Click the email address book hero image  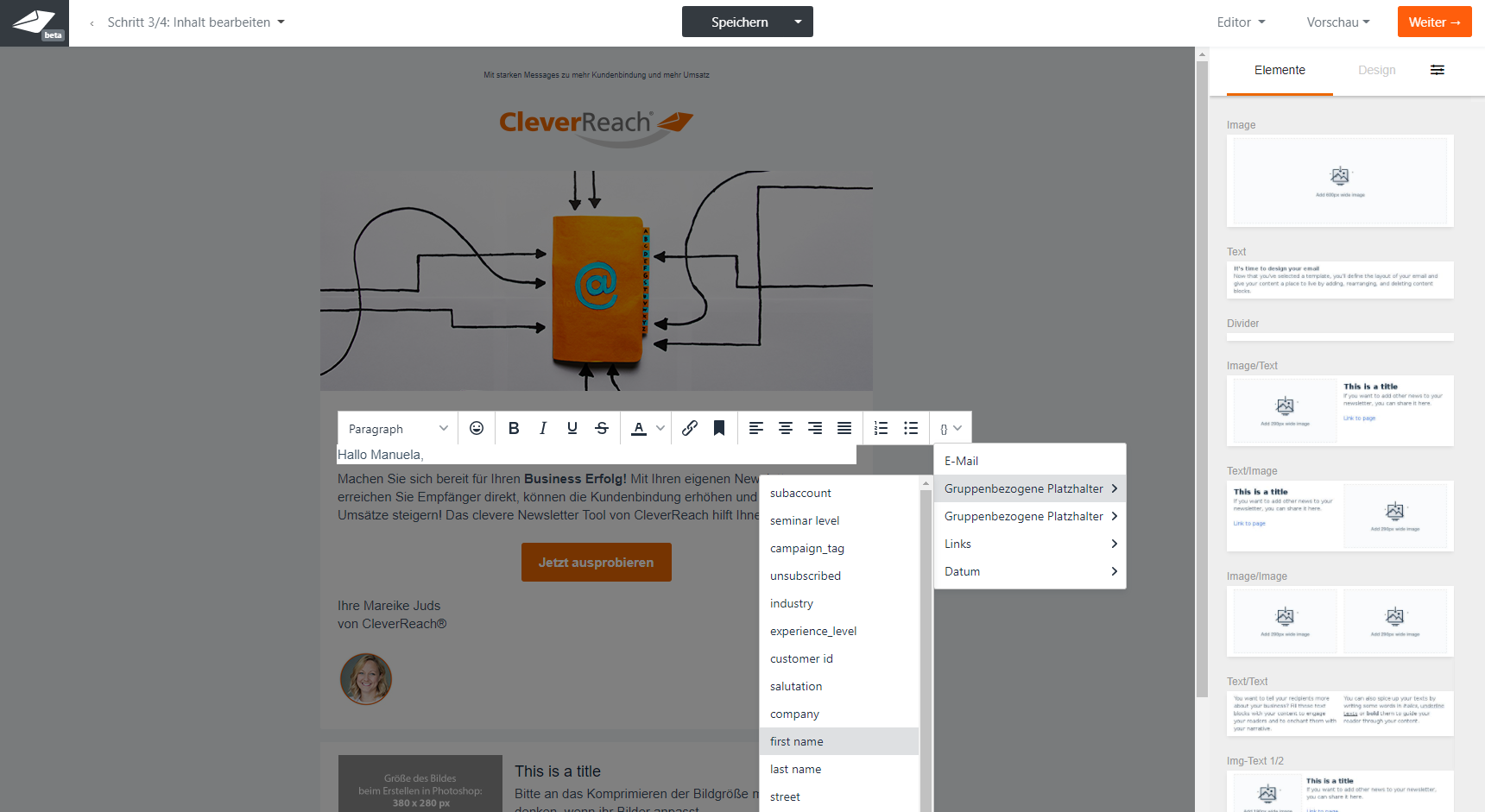pos(597,280)
